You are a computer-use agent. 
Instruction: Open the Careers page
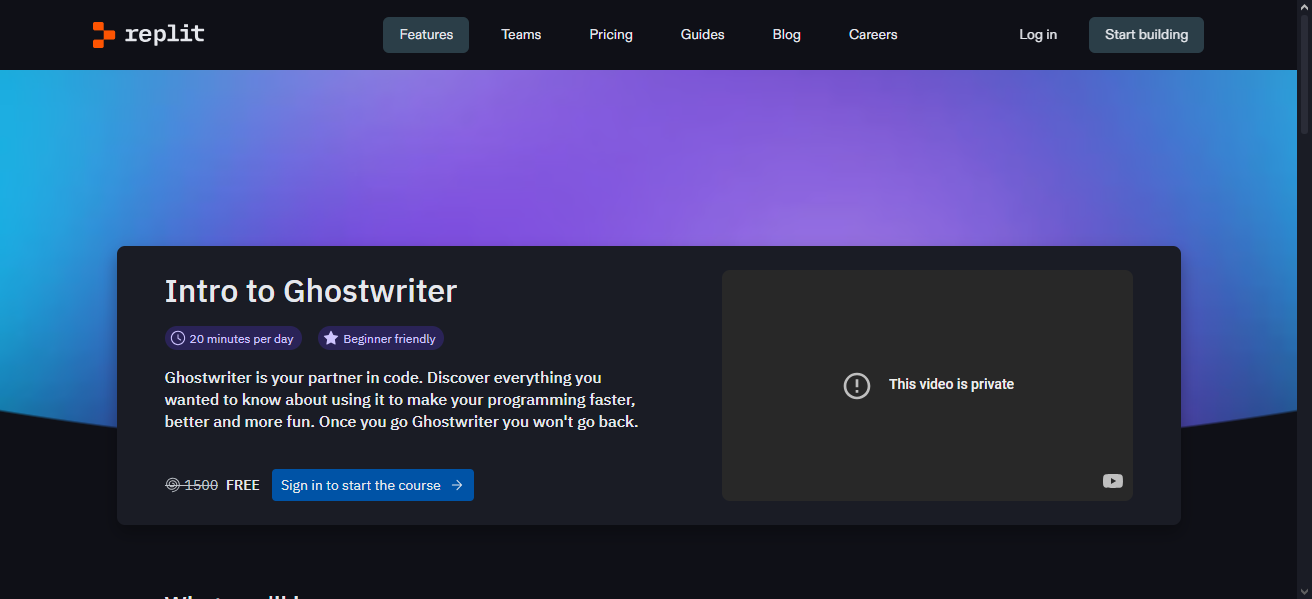(873, 35)
